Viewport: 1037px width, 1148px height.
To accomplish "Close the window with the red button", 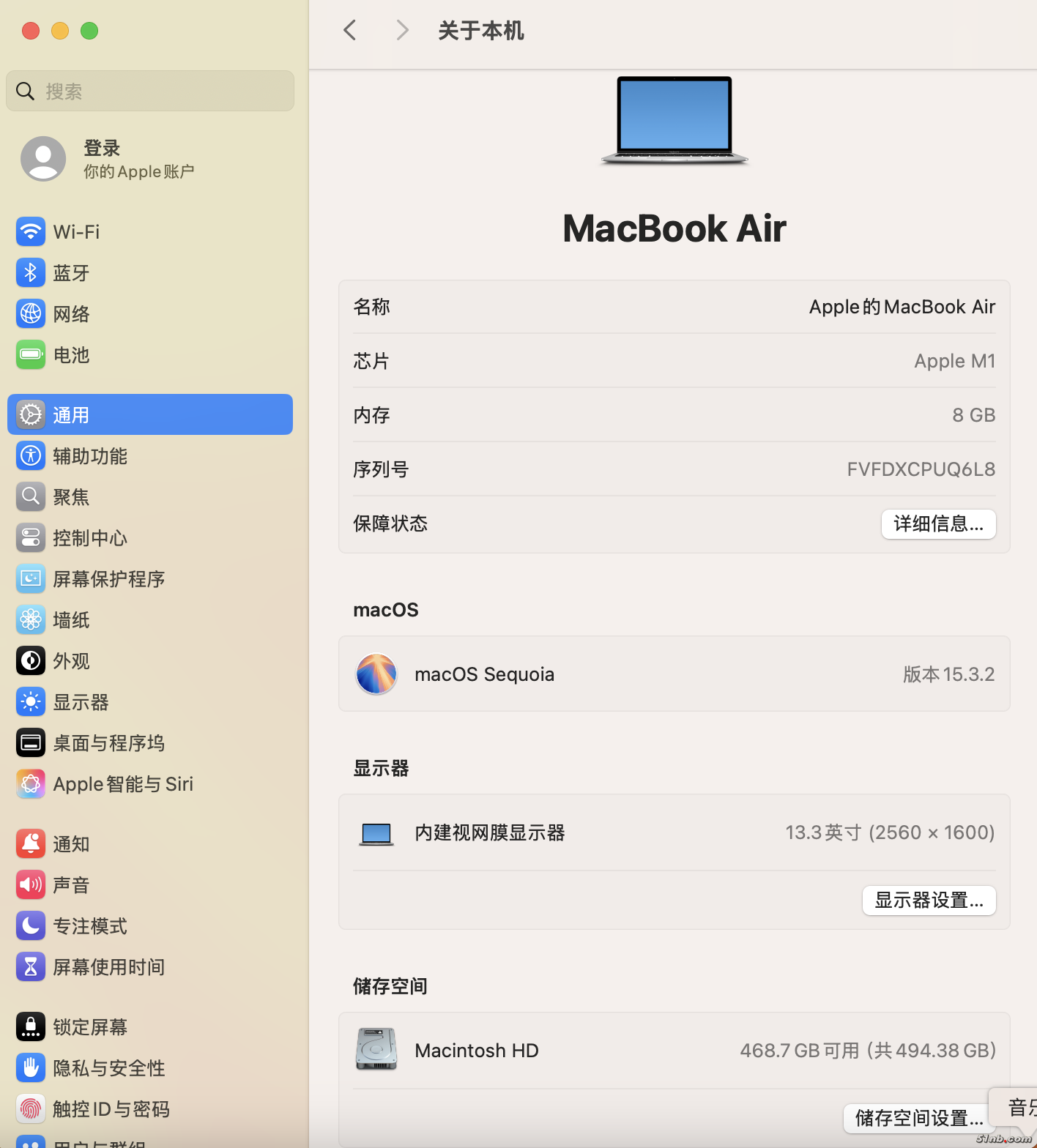I will [x=31, y=31].
